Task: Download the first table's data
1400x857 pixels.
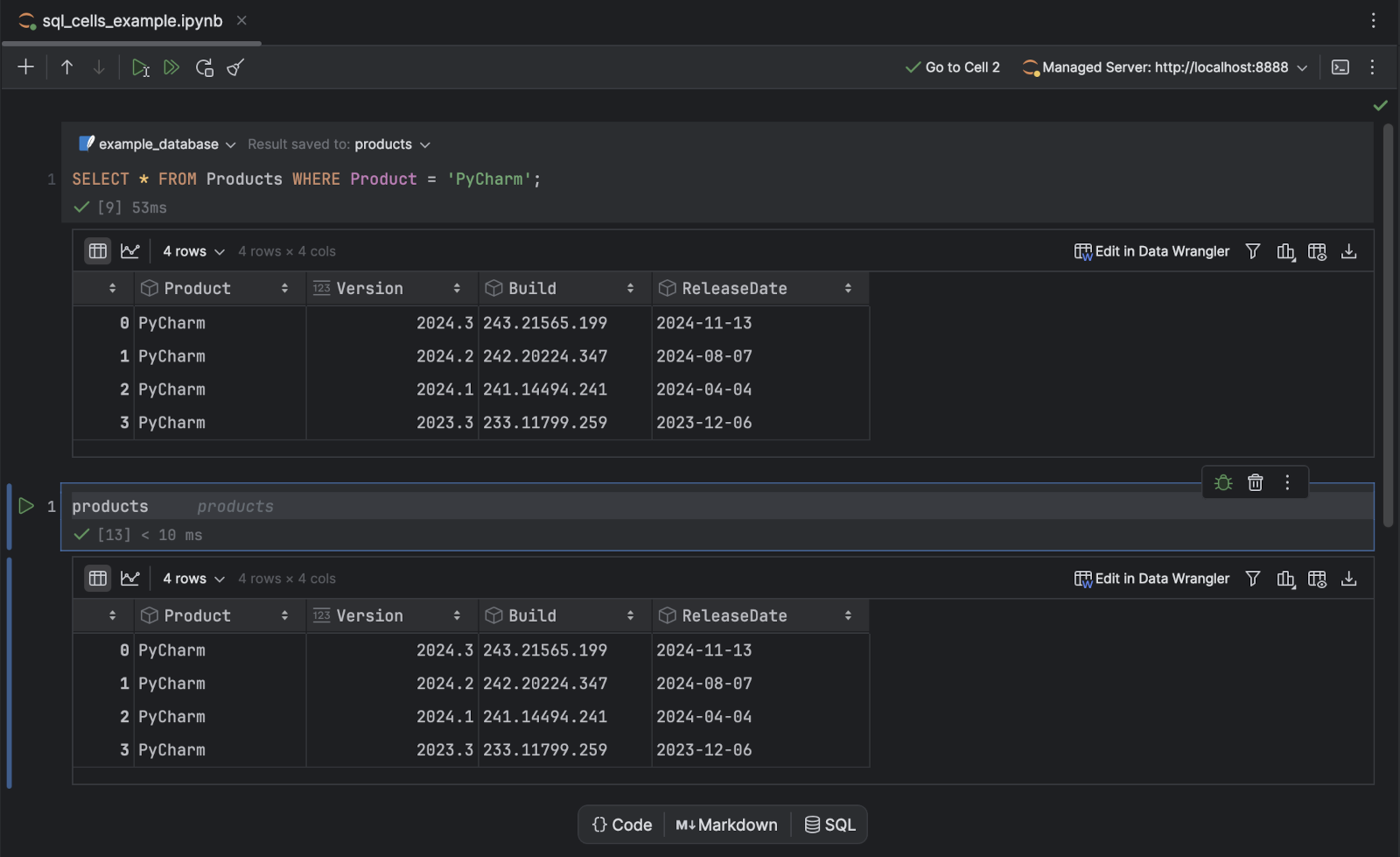Action: point(1348,251)
